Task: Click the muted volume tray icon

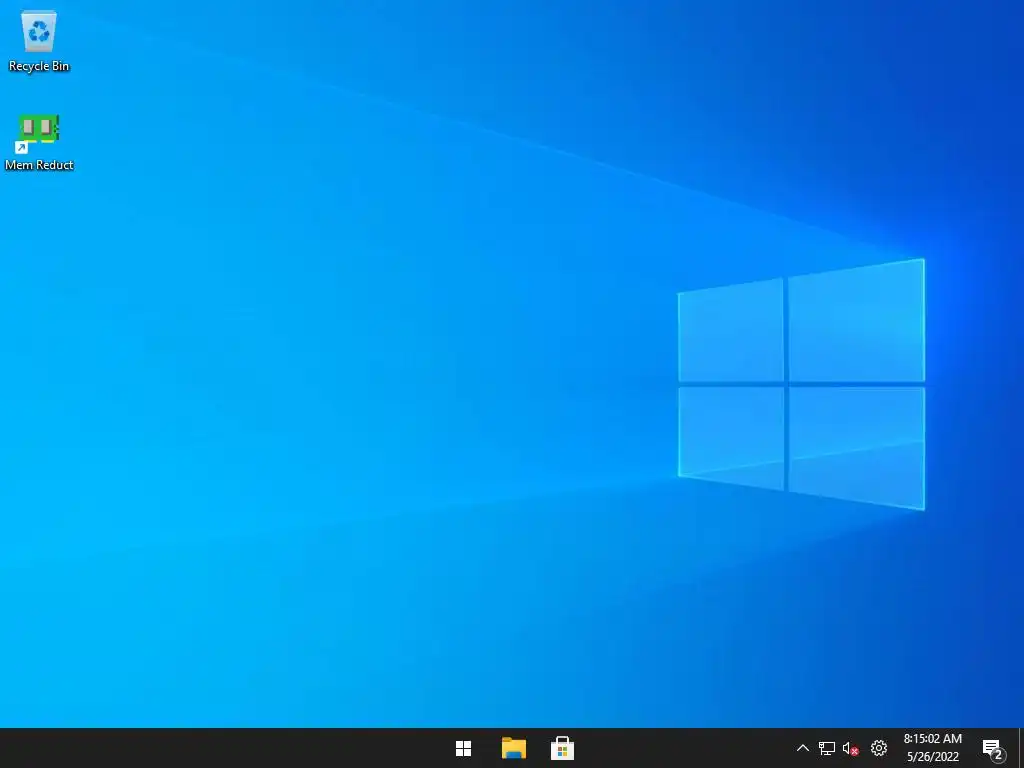Action: coord(850,748)
